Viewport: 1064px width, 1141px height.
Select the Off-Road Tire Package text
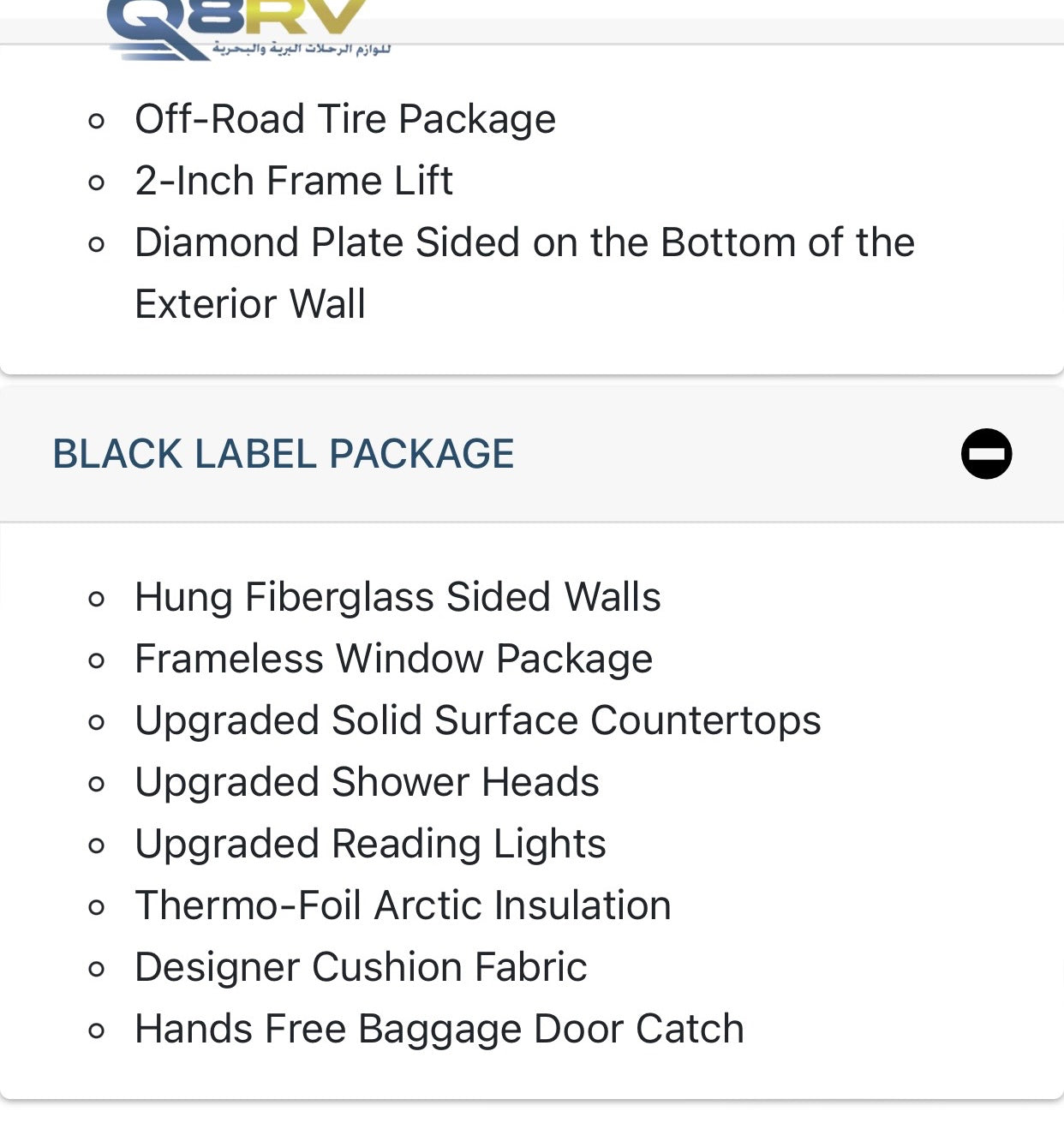coord(344,119)
